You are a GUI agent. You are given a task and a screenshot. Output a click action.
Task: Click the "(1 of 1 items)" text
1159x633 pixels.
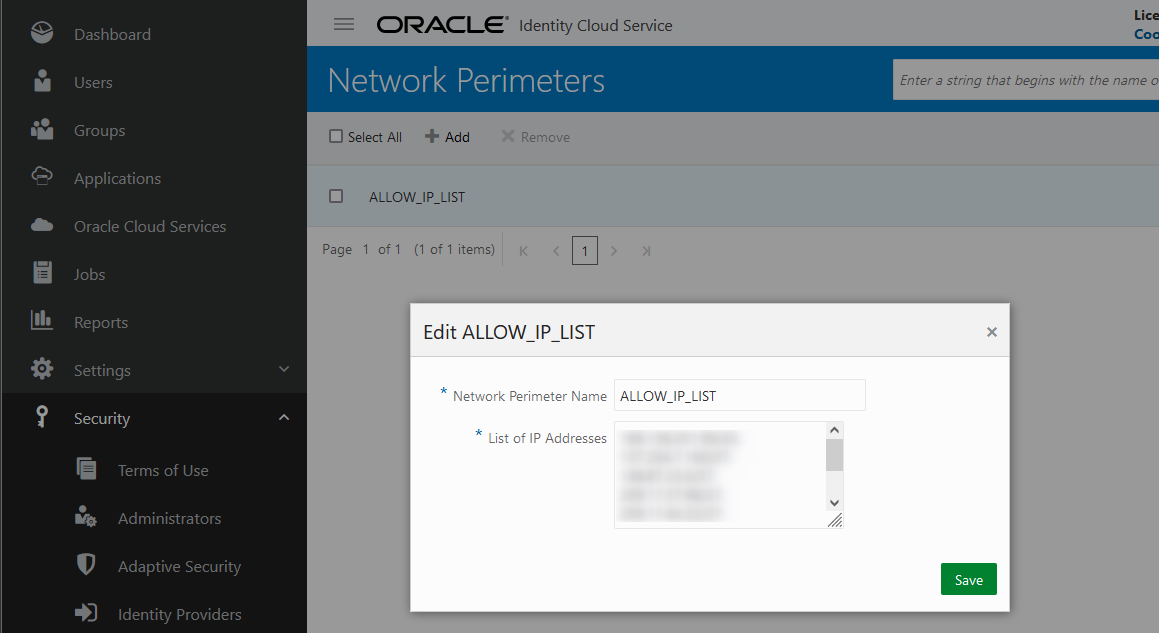pos(455,249)
